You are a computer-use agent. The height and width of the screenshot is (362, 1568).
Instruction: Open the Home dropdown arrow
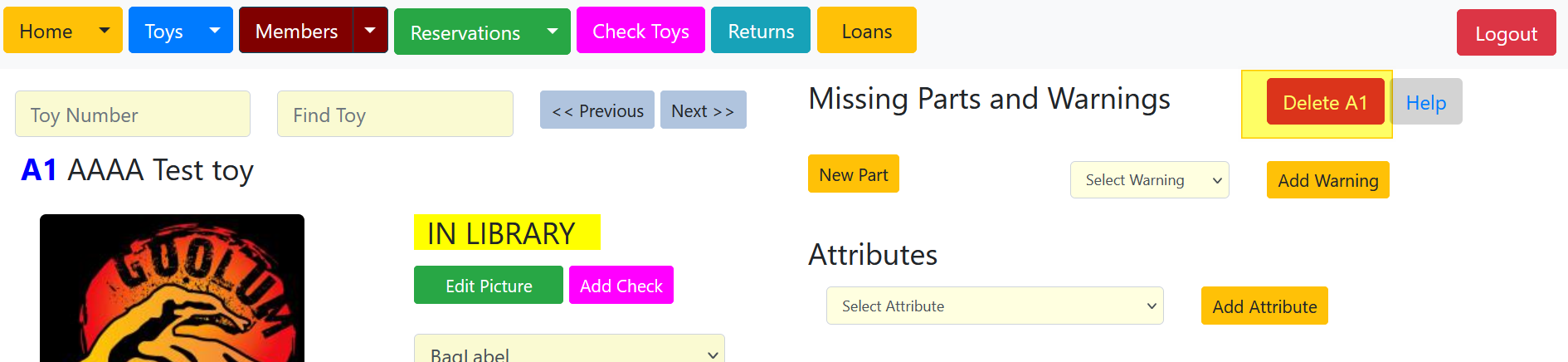(105, 31)
